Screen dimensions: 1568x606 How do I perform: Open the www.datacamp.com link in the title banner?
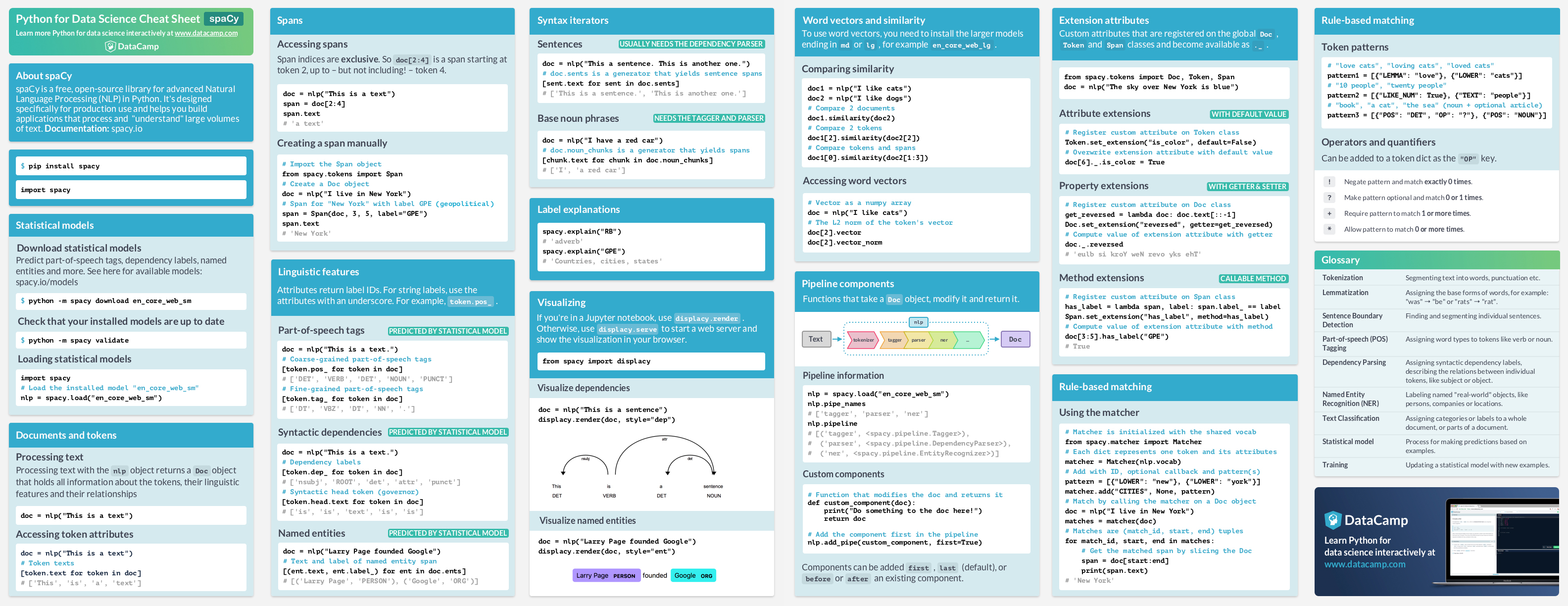(206, 34)
